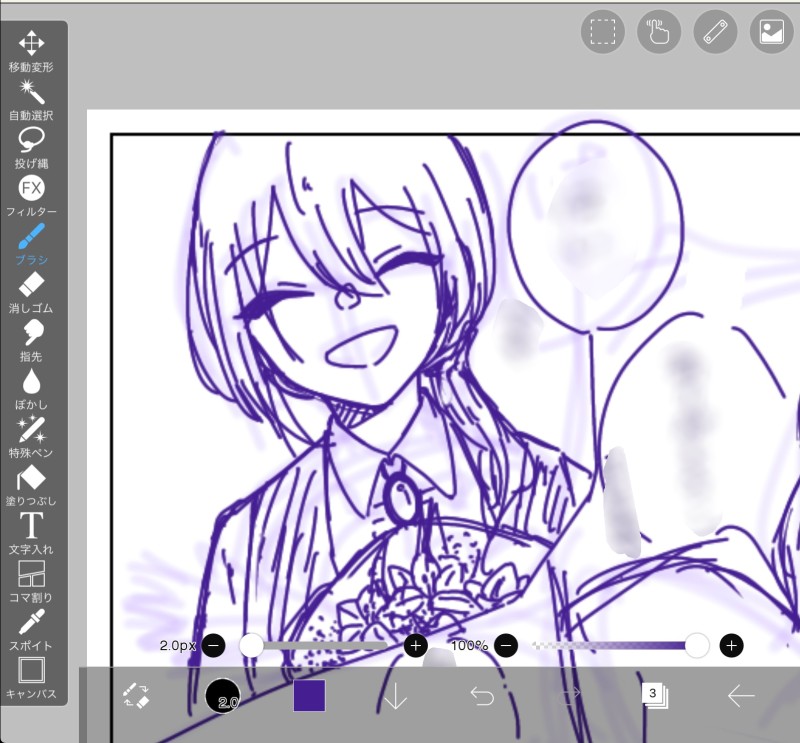800x743 pixels.
Task: Select the Eyedropper (スポイト) tool
Action: pos(31,630)
